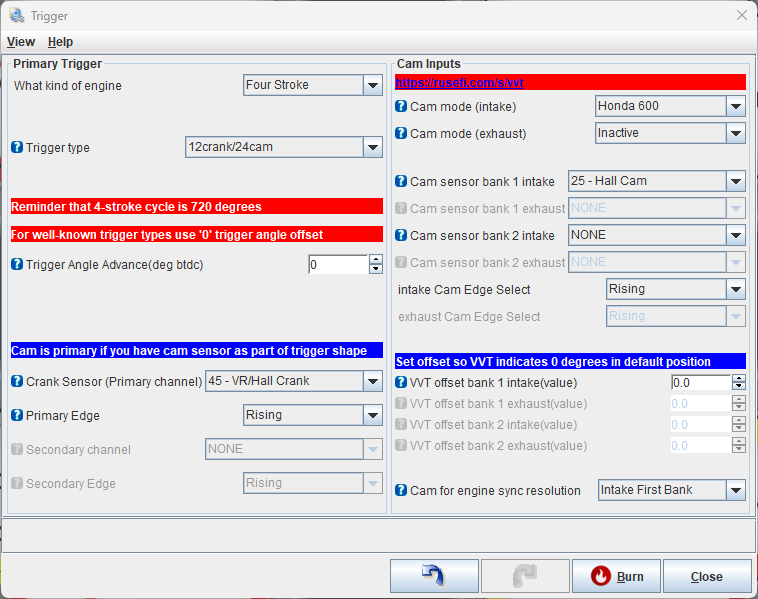Click the Trigger Angle Advance input field
This screenshot has height=599, width=758.
tap(338, 265)
